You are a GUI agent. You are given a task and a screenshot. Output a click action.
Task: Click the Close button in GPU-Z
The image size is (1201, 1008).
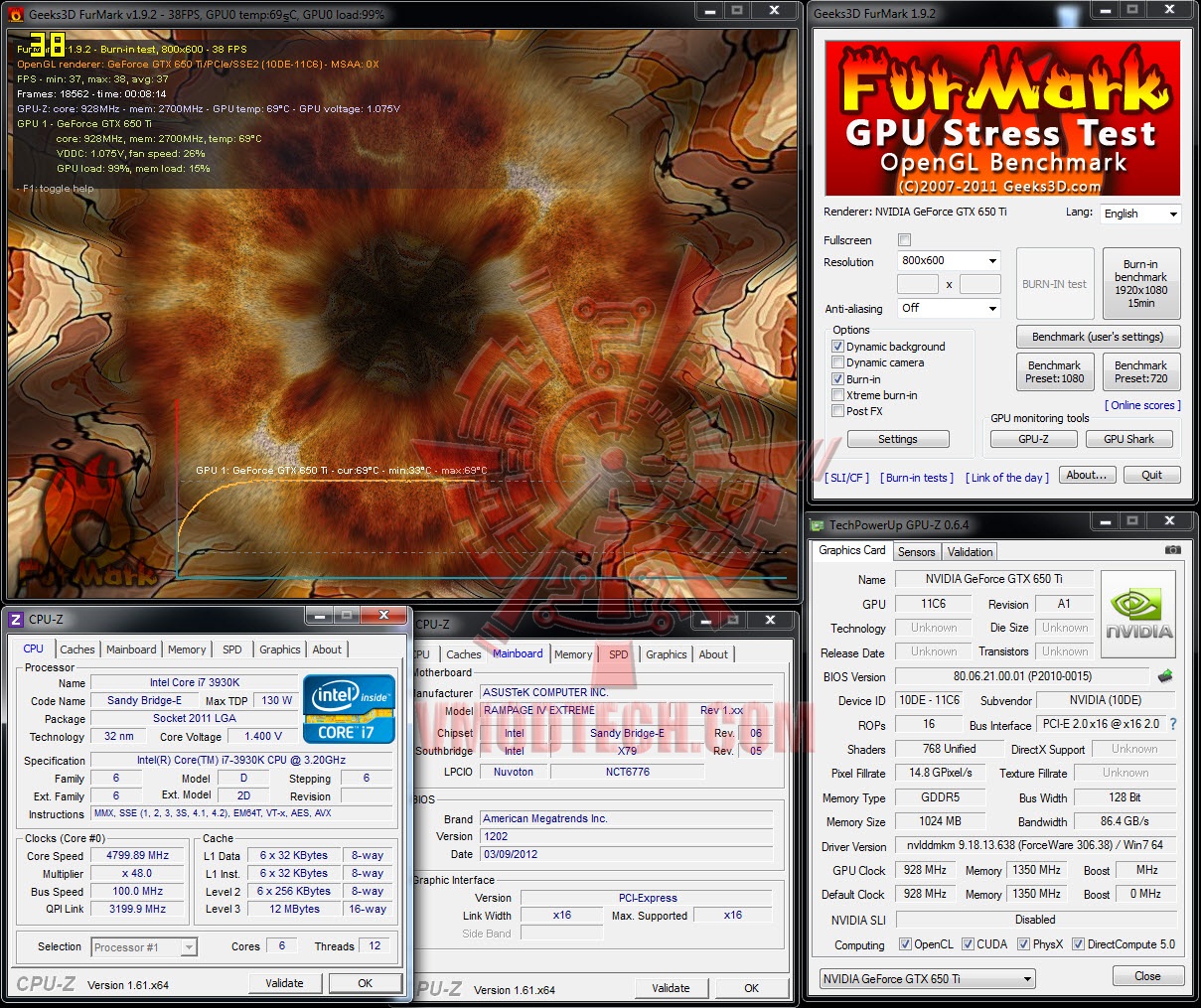[1147, 976]
